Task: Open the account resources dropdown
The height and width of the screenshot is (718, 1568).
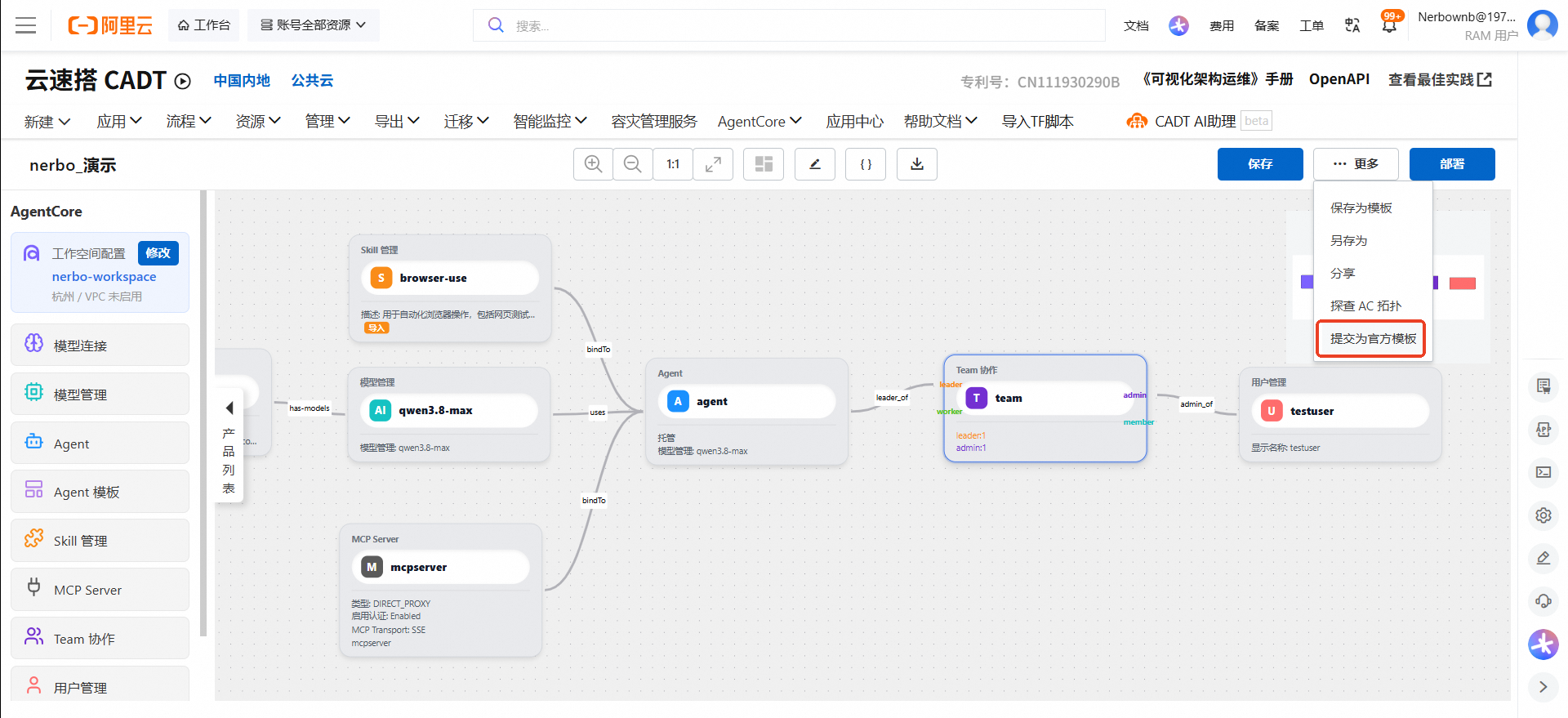Action: (314, 25)
